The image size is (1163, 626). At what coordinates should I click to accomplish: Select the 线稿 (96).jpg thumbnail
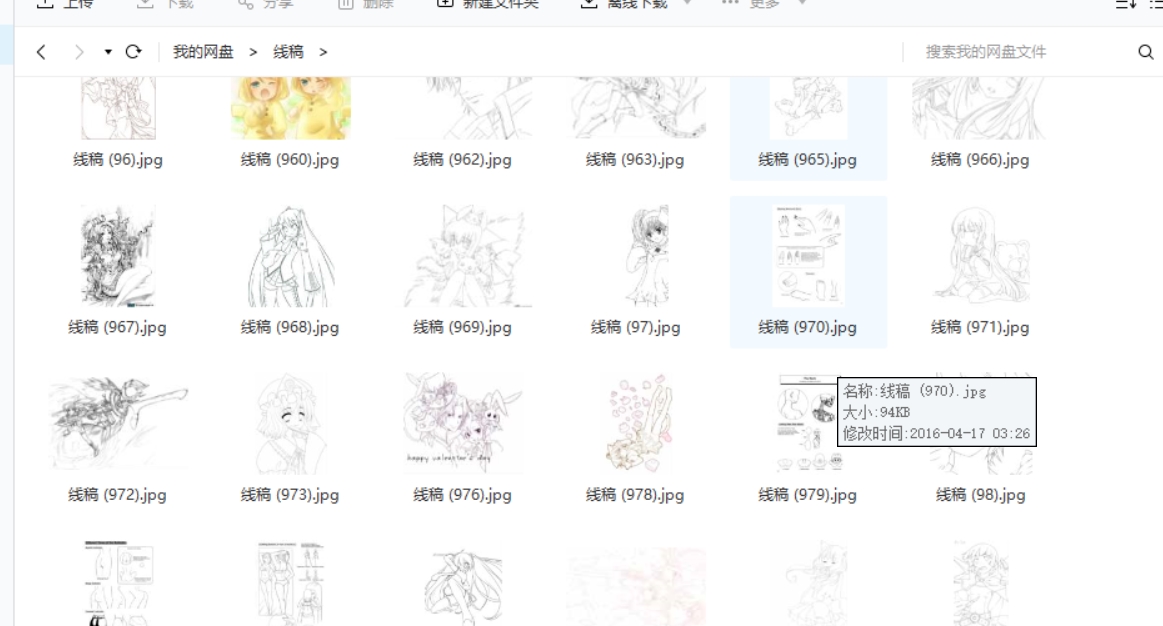[118, 108]
